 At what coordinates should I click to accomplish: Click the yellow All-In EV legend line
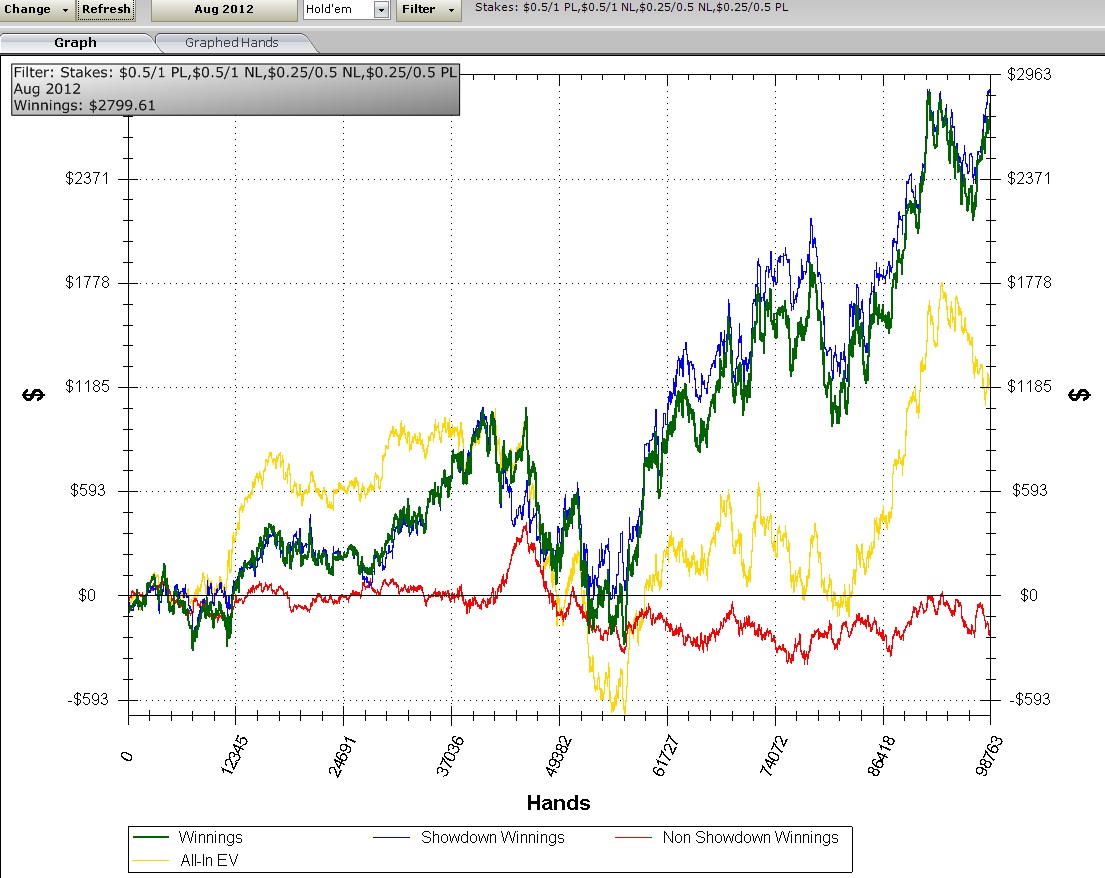tap(152, 858)
